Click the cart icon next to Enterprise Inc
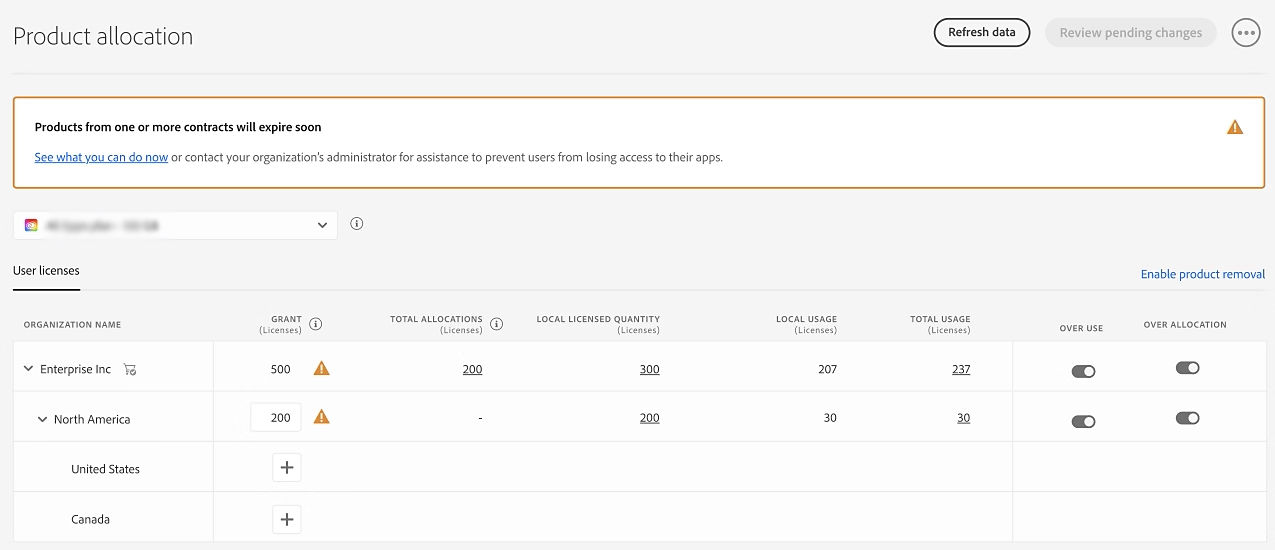Viewport: 1275px width, 550px height. point(129,369)
